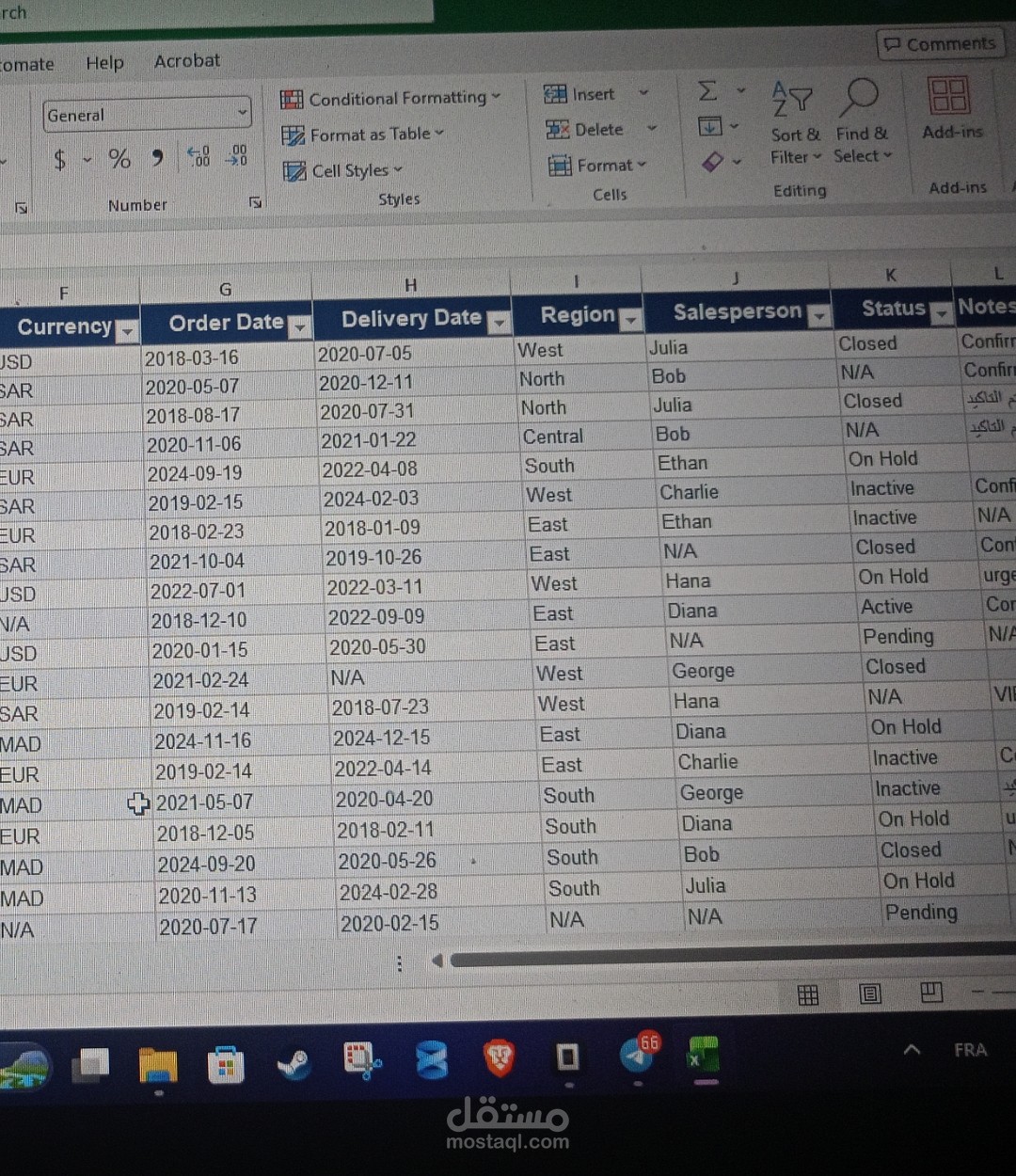1016x1176 pixels.
Task: Expand the Insert dropdown arrow
Action: (643, 92)
